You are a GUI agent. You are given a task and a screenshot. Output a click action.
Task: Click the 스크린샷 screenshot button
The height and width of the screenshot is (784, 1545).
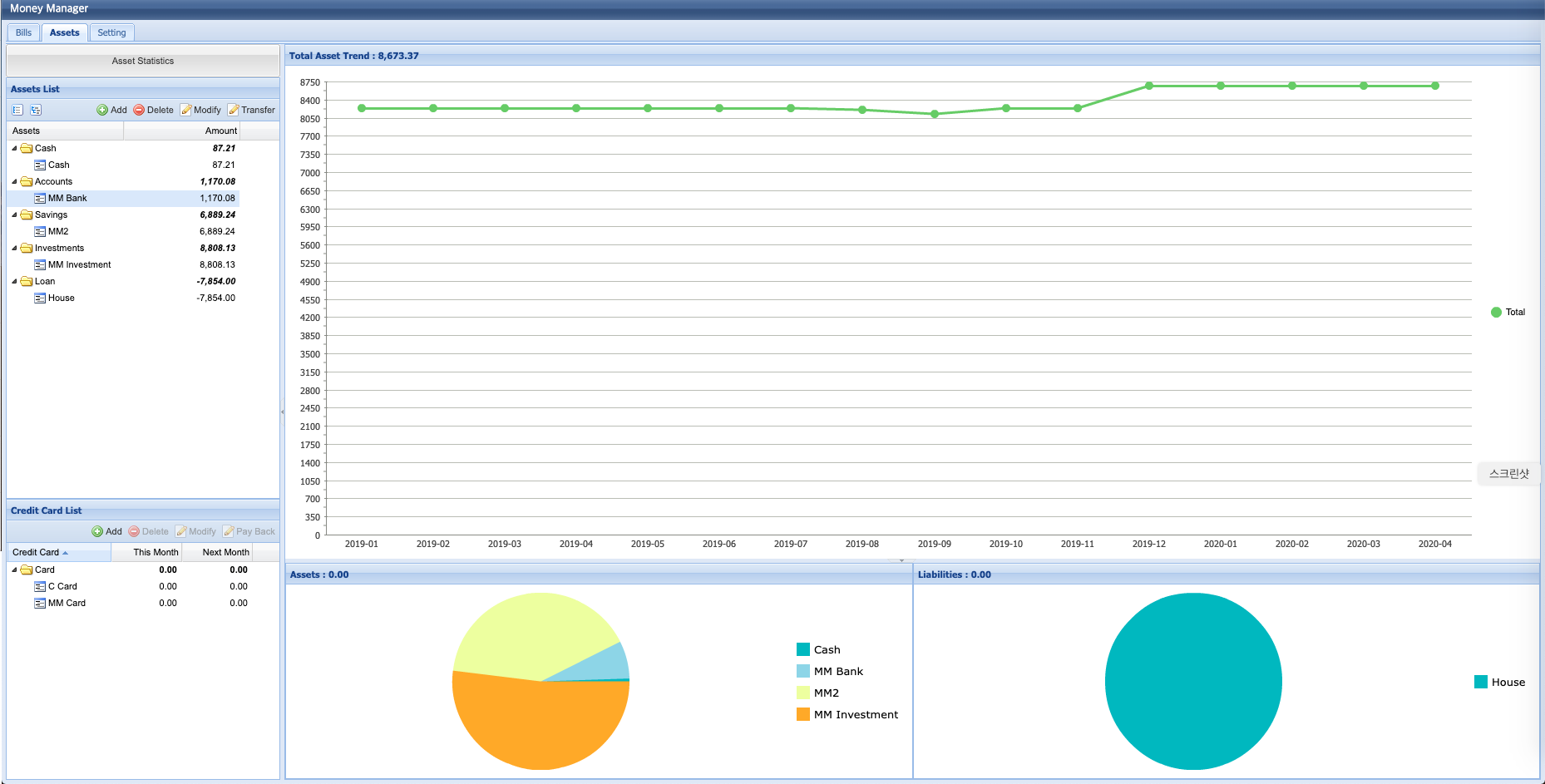(1508, 474)
